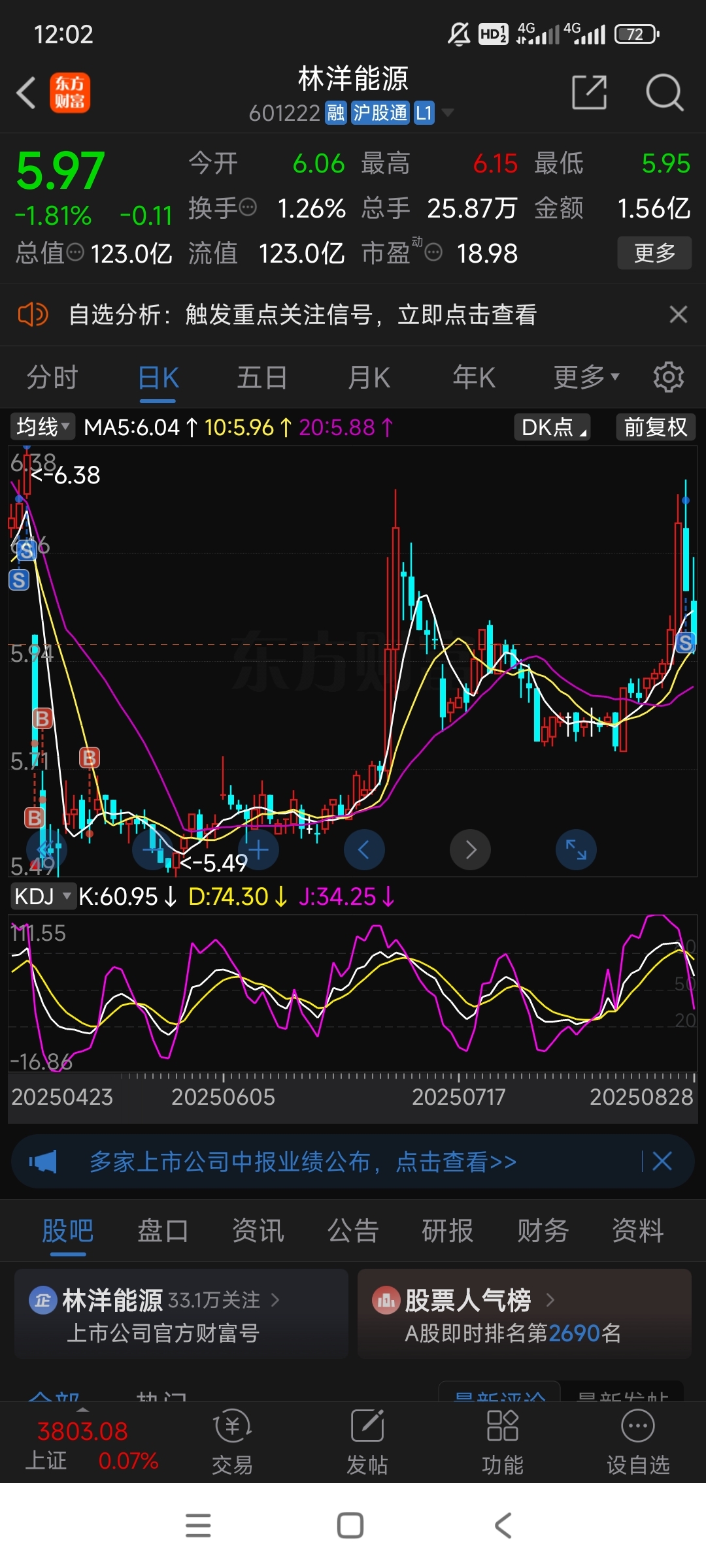
Task: Tap the 林洋能源 header title
Action: pyautogui.click(x=353, y=78)
